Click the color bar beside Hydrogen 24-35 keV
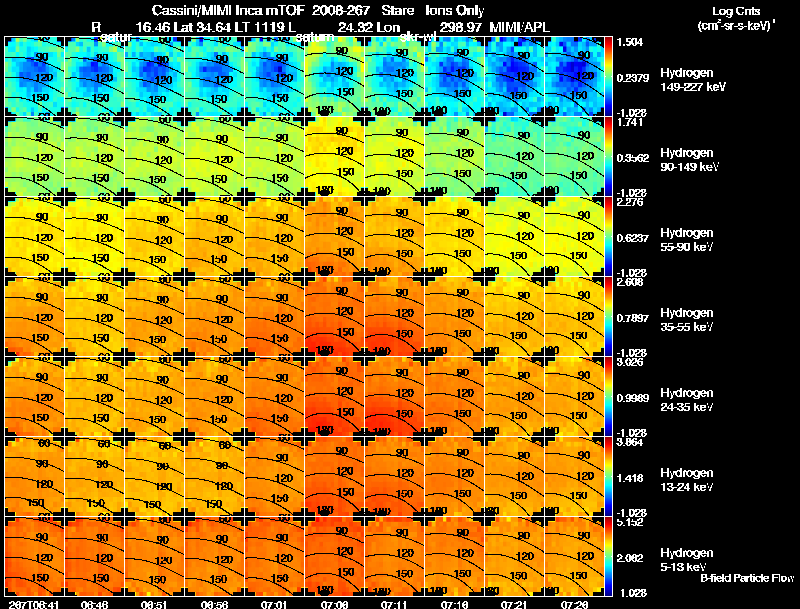The image size is (800, 609). pyautogui.click(x=608, y=396)
